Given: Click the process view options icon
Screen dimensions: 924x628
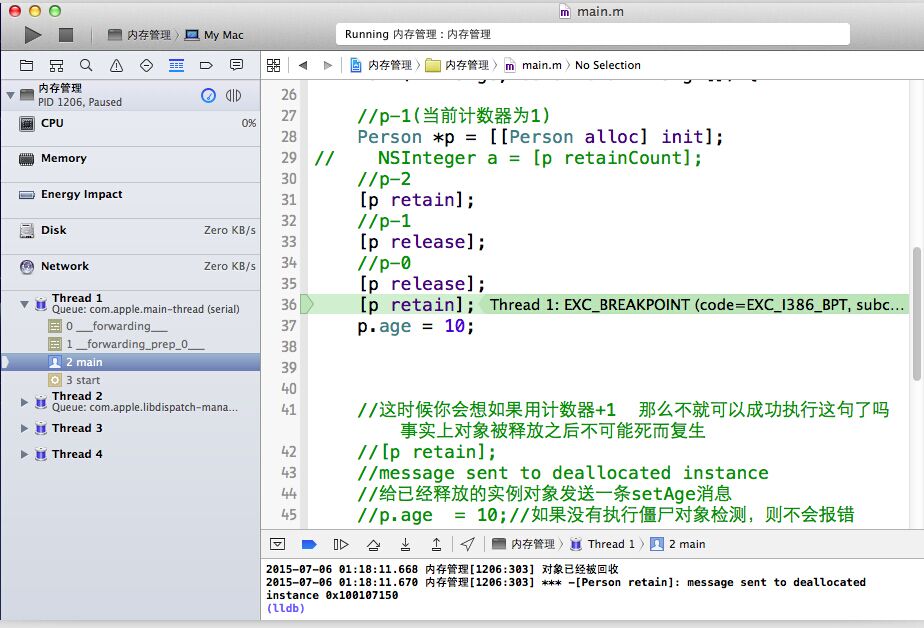Looking at the screenshot, I should [233, 95].
